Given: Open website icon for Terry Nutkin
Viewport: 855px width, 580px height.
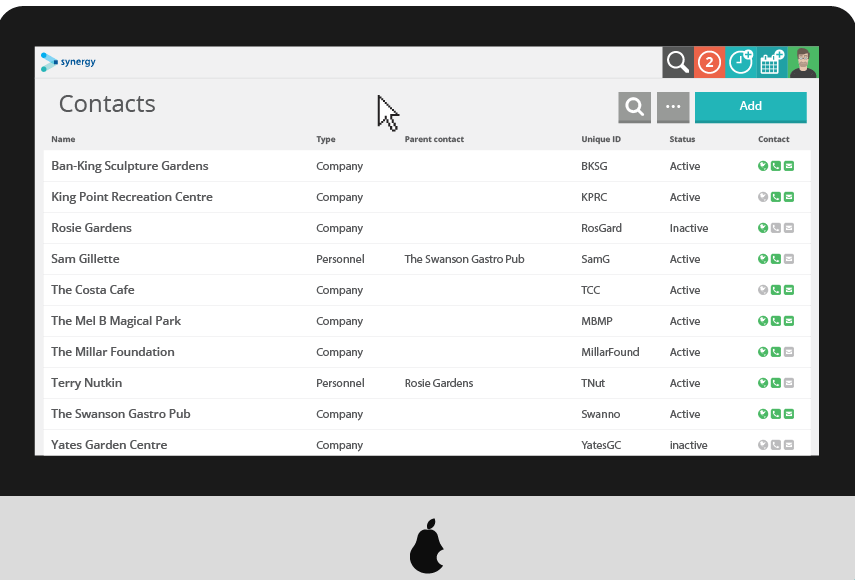Looking at the screenshot, I should coord(763,383).
